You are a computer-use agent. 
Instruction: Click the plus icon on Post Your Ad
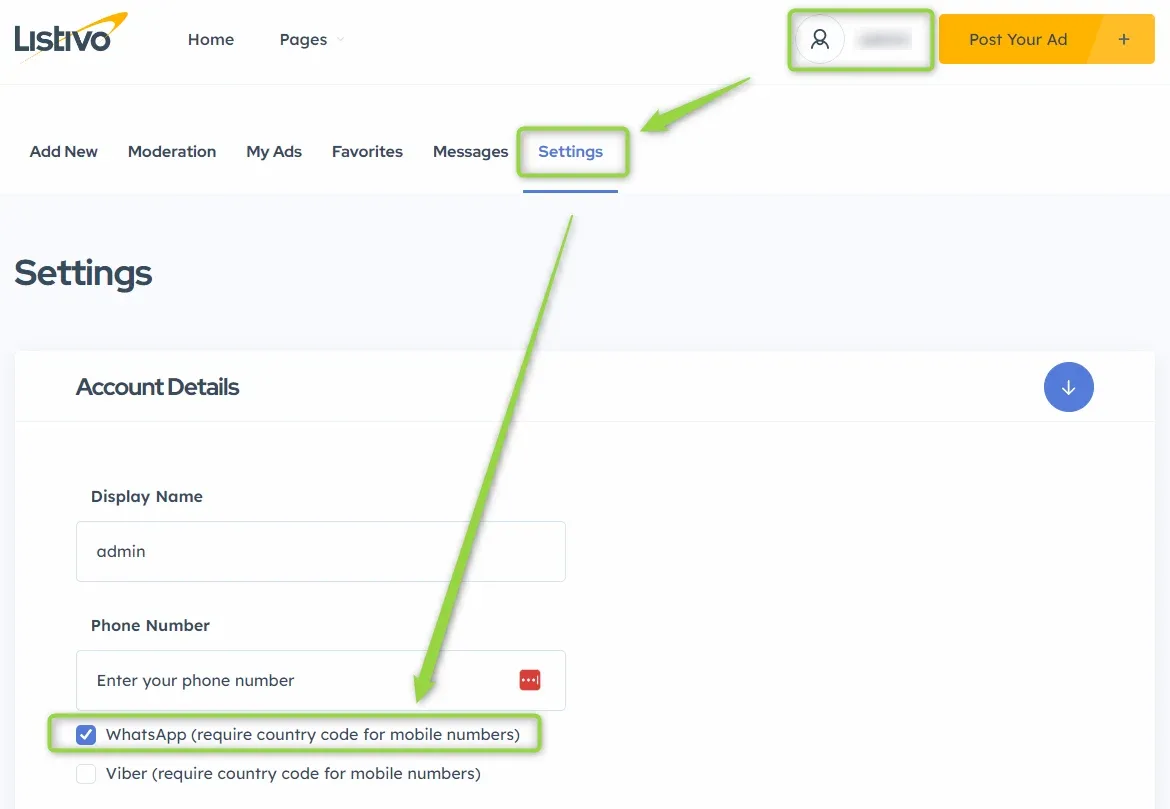[x=1124, y=39]
